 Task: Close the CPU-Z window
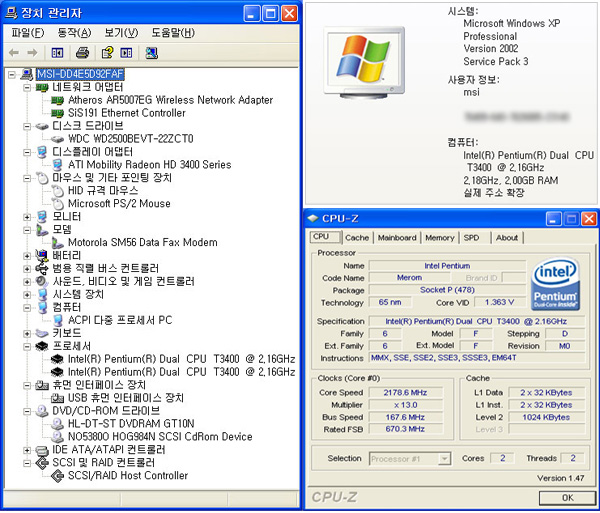point(589,219)
